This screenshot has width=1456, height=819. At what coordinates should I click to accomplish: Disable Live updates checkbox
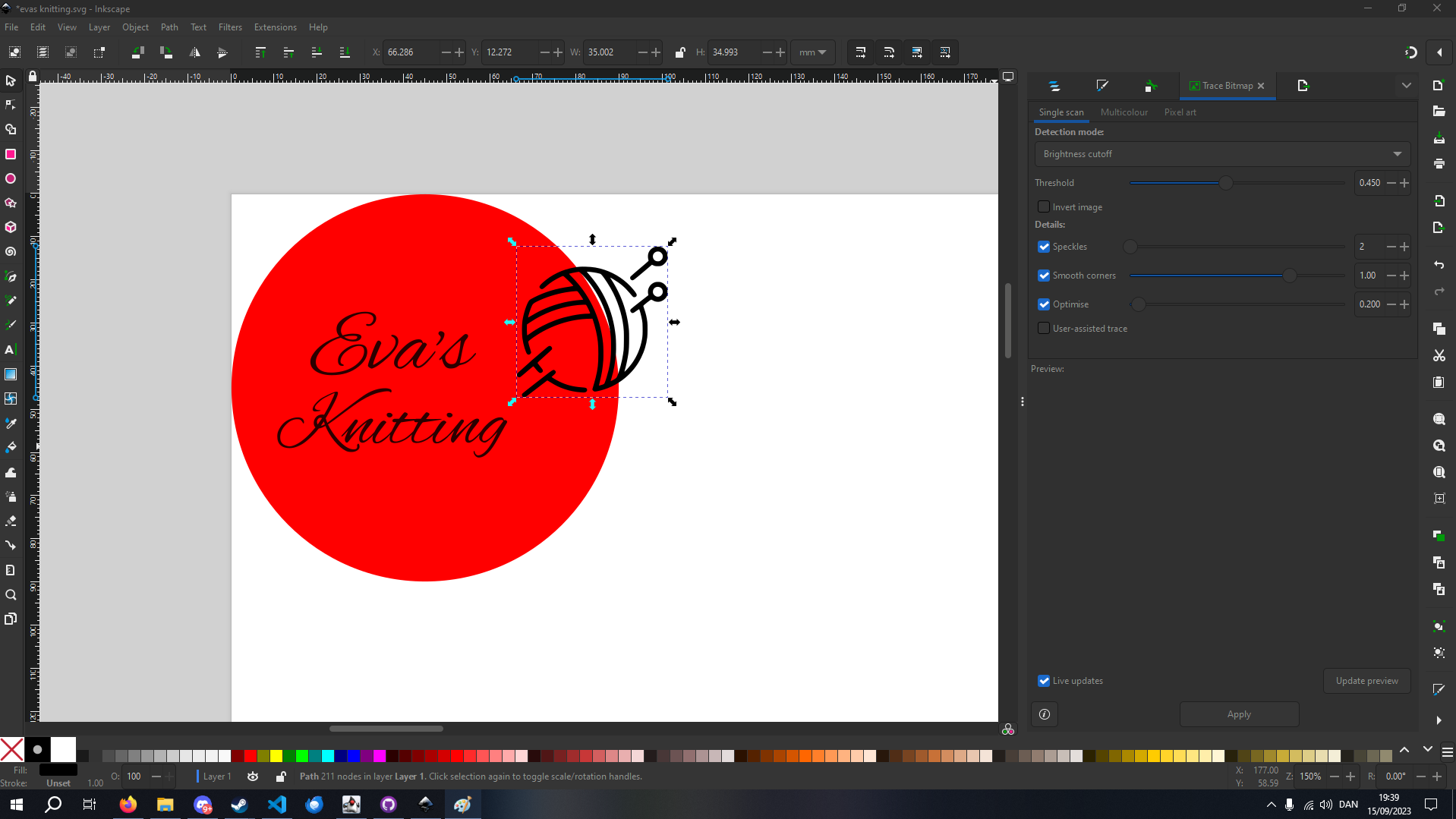pyautogui.click(x=1044, y=681)
